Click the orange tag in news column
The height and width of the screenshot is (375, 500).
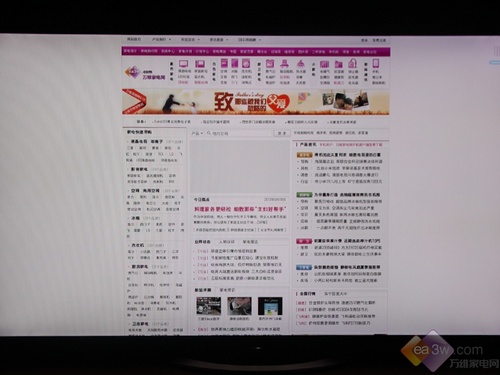point(304,155)
